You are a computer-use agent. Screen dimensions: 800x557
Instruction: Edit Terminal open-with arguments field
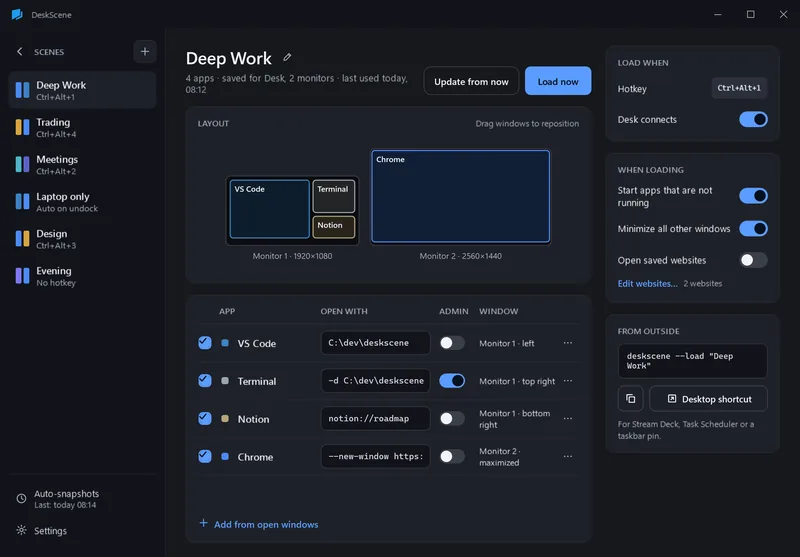(375, 381)
